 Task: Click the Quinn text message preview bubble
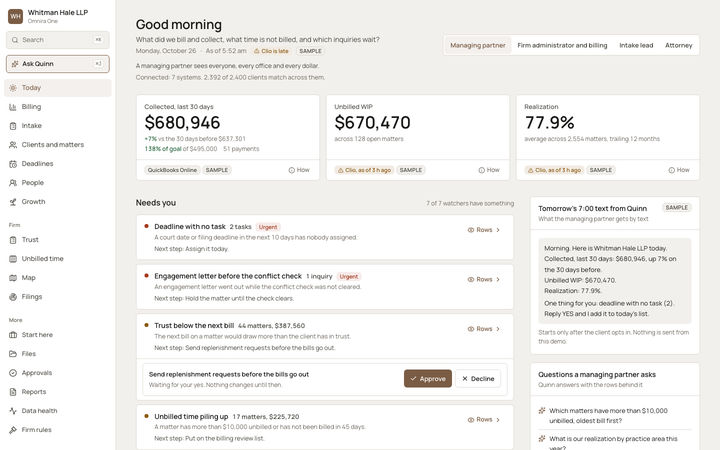coord(615,281)
